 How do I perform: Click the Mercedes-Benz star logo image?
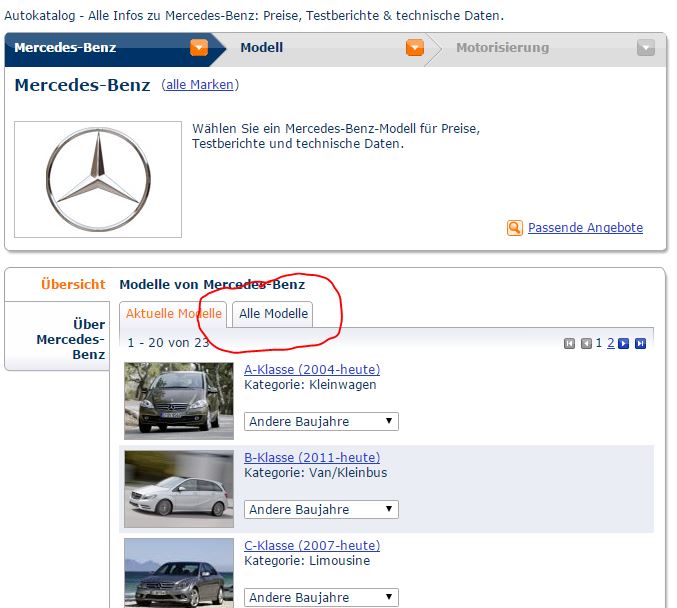(98, 179)
